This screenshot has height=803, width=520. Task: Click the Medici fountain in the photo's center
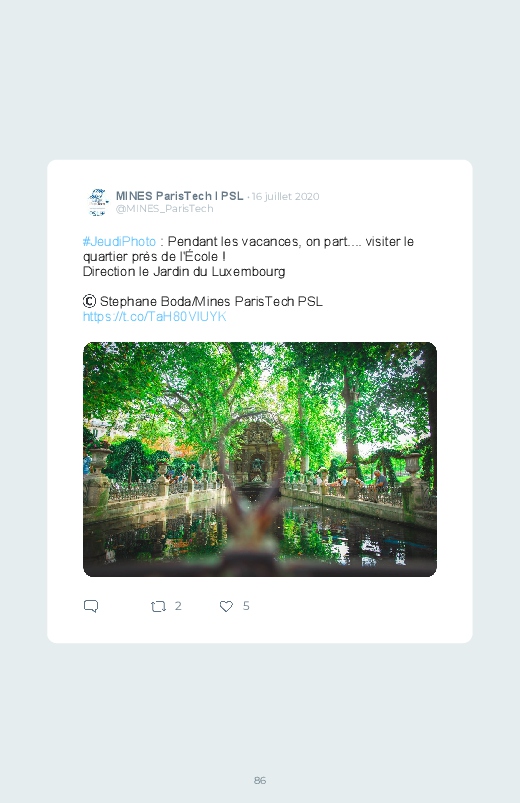257,454
